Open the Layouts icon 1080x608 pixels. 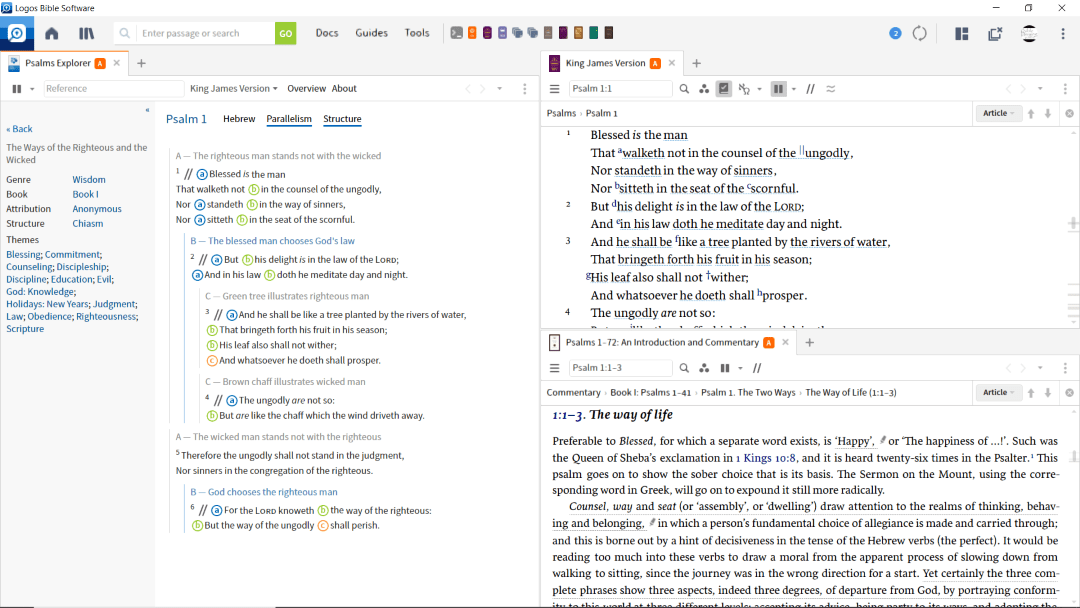(x=962, y=33)
